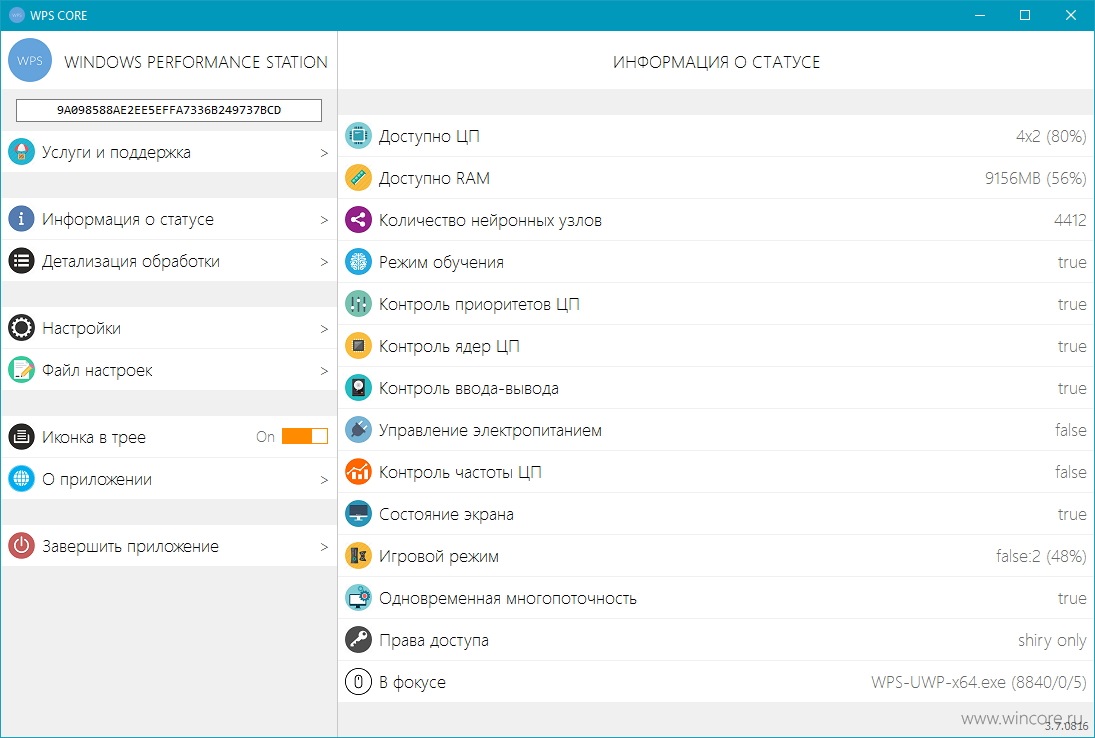Image resolution: width=1095 pixels, height=738 pixels.
Task: Click the Доступно ЦП value 4x2 (80%)
Action: (x=1051, y=136)
